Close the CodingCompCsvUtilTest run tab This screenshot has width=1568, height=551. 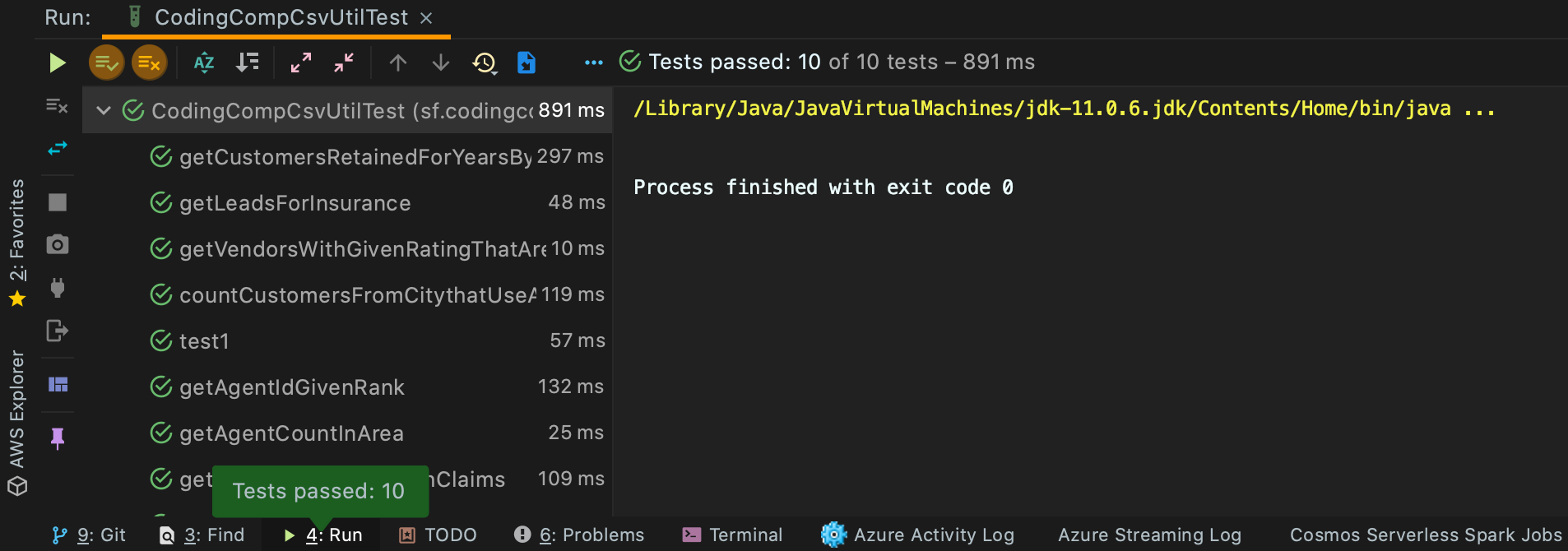(426, 18)
